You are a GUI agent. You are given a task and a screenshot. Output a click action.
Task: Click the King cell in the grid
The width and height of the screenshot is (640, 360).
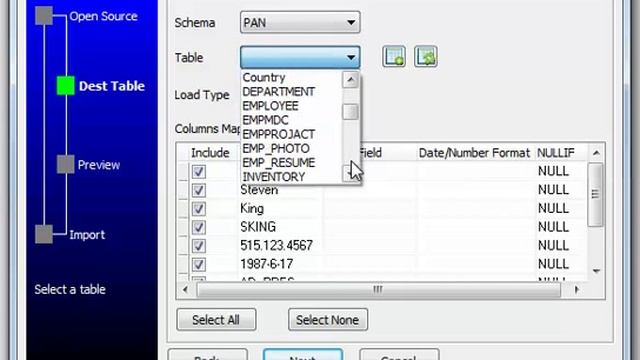tap(252, 209)
